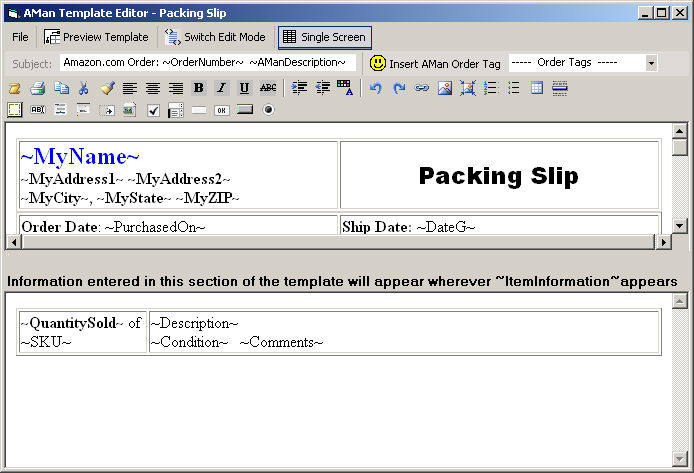Click the Cut scissors icon
Image resolution: width=694 pixels, height=473 pixels.
[x=84, y=88]
